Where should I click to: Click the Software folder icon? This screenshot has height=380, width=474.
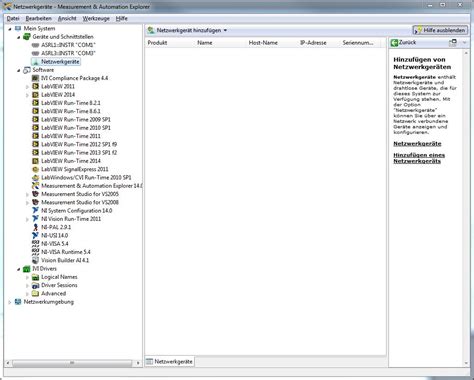27,70
